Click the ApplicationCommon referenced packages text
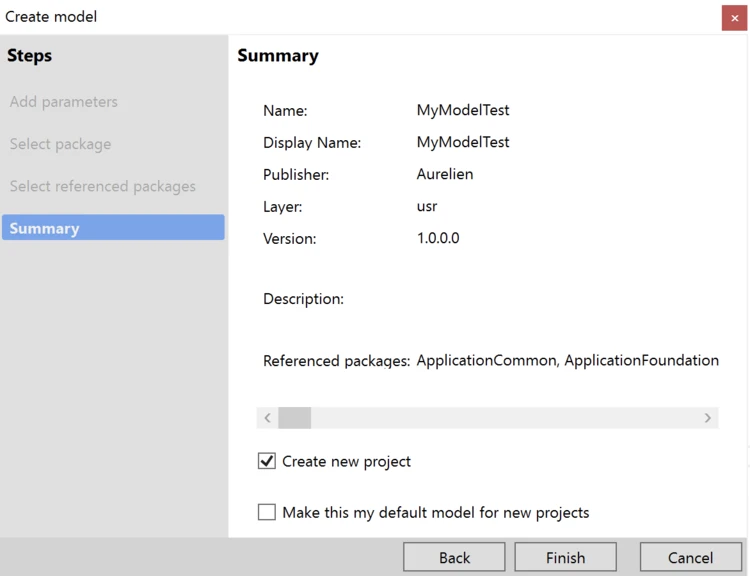The image size is (750, 576). [486, 360]
